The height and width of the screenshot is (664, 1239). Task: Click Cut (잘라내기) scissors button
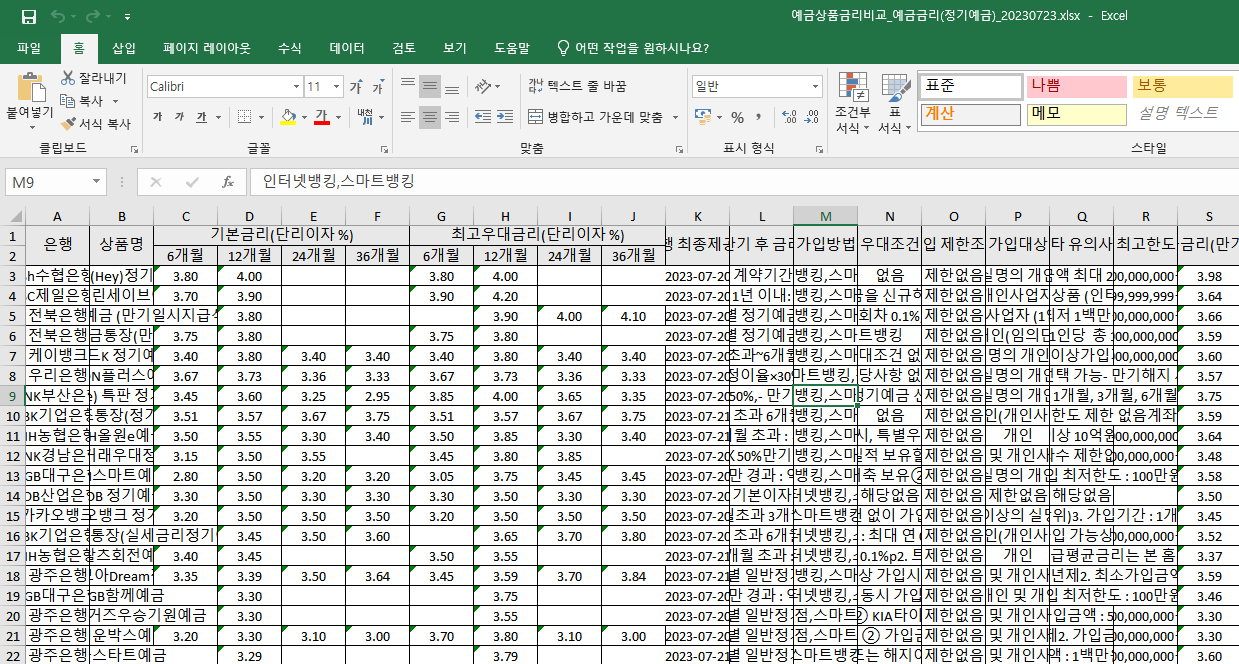point(93,78)
